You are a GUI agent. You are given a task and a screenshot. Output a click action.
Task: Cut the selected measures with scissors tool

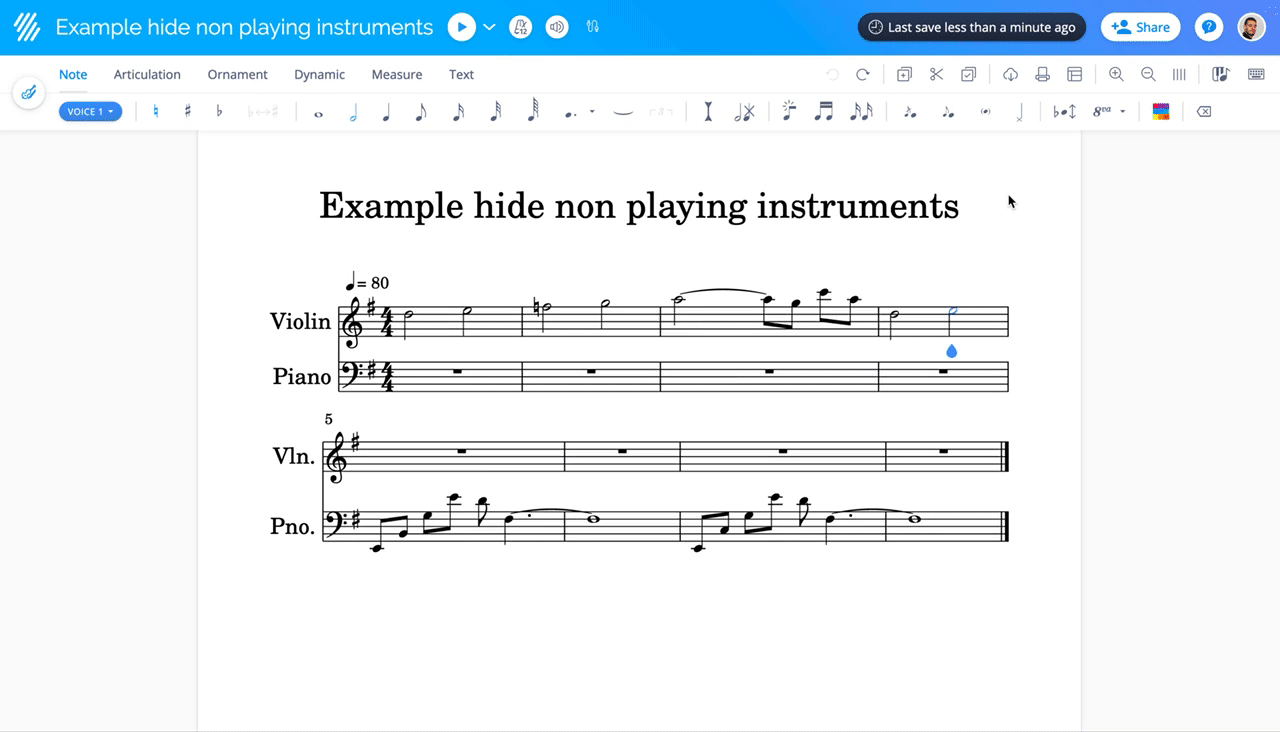[x=936, y=74]
